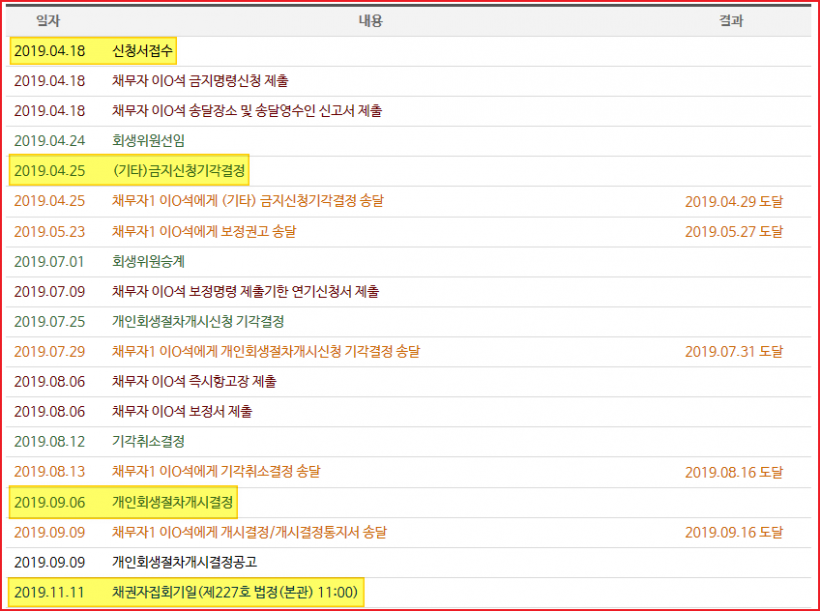
Task: Click result '2019.05.27 도달'
Action: coord(734,231)
